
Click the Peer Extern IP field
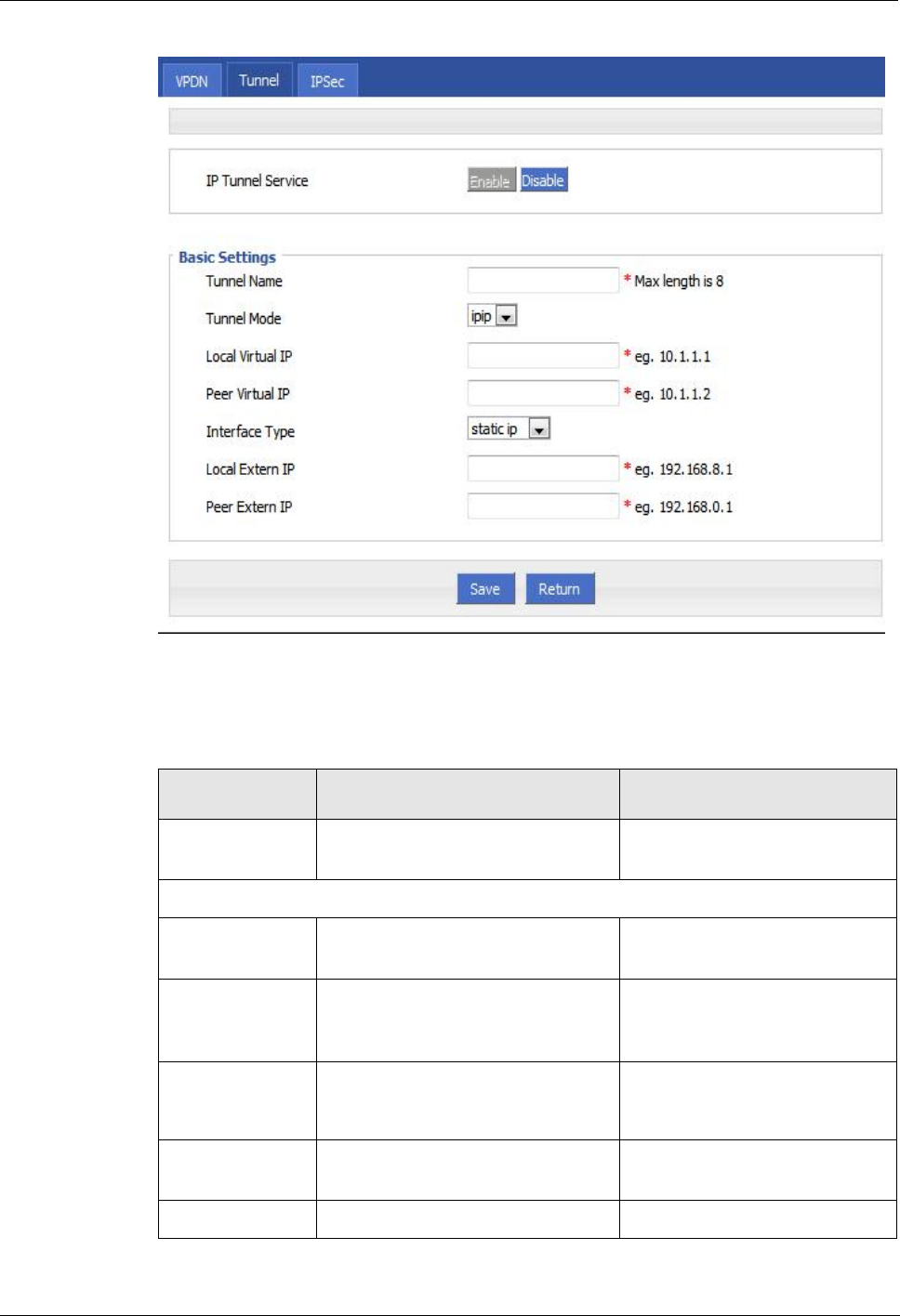[543, 507]
